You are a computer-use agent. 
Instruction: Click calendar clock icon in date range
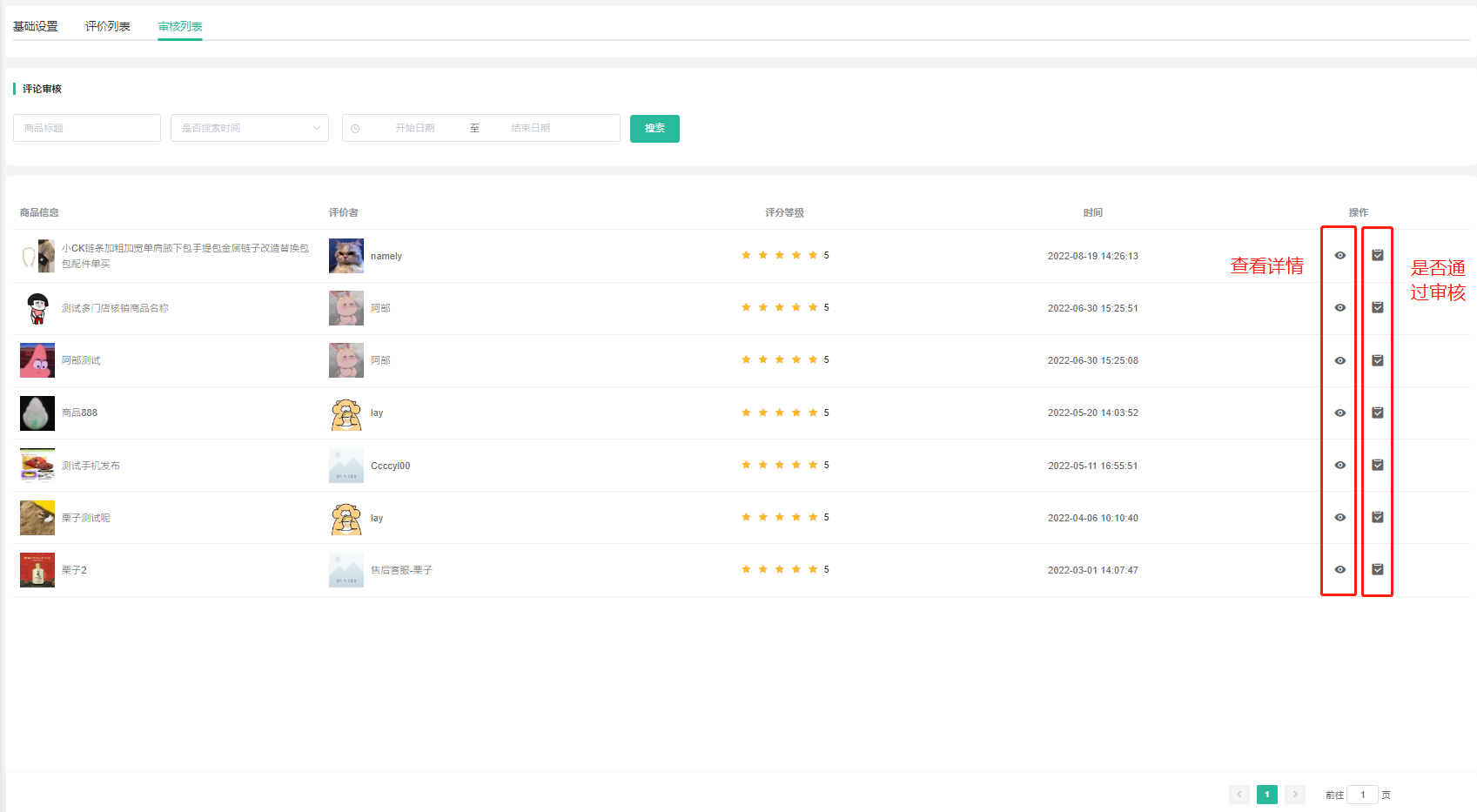click(355, 129)
